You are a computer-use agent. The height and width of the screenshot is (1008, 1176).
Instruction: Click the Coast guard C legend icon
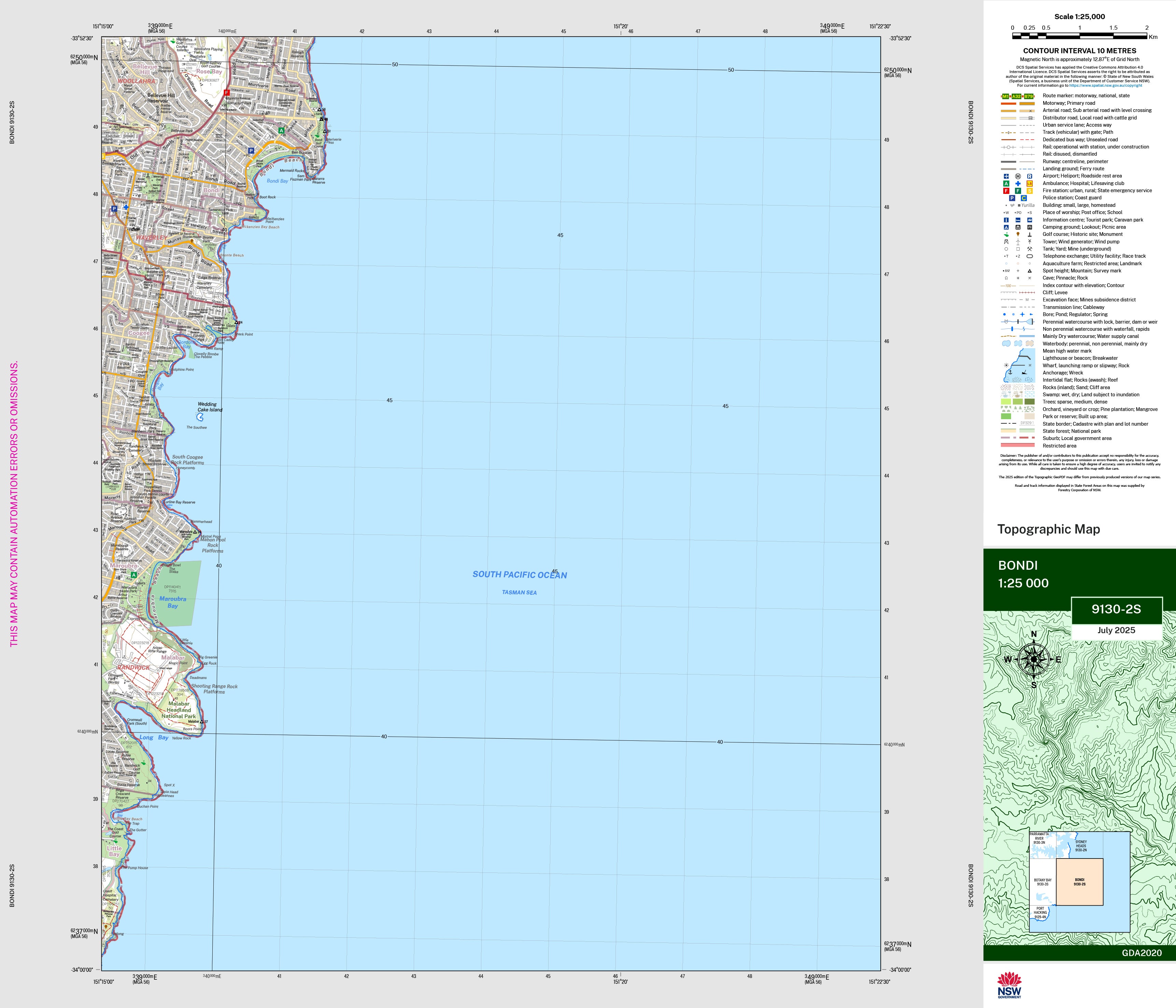pos(1024,198)
